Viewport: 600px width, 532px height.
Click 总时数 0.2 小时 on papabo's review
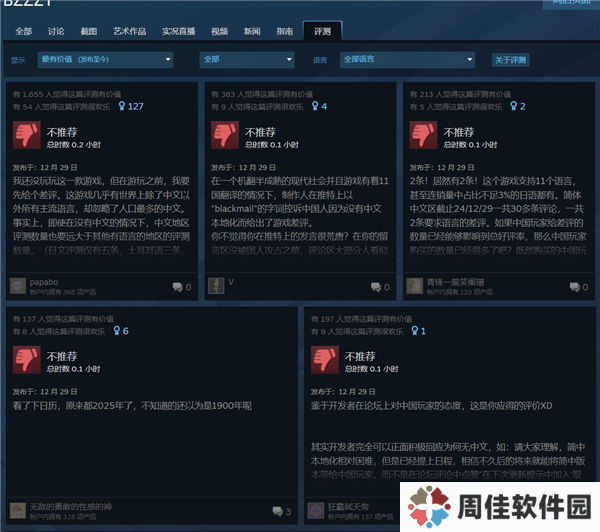point(73,145)
